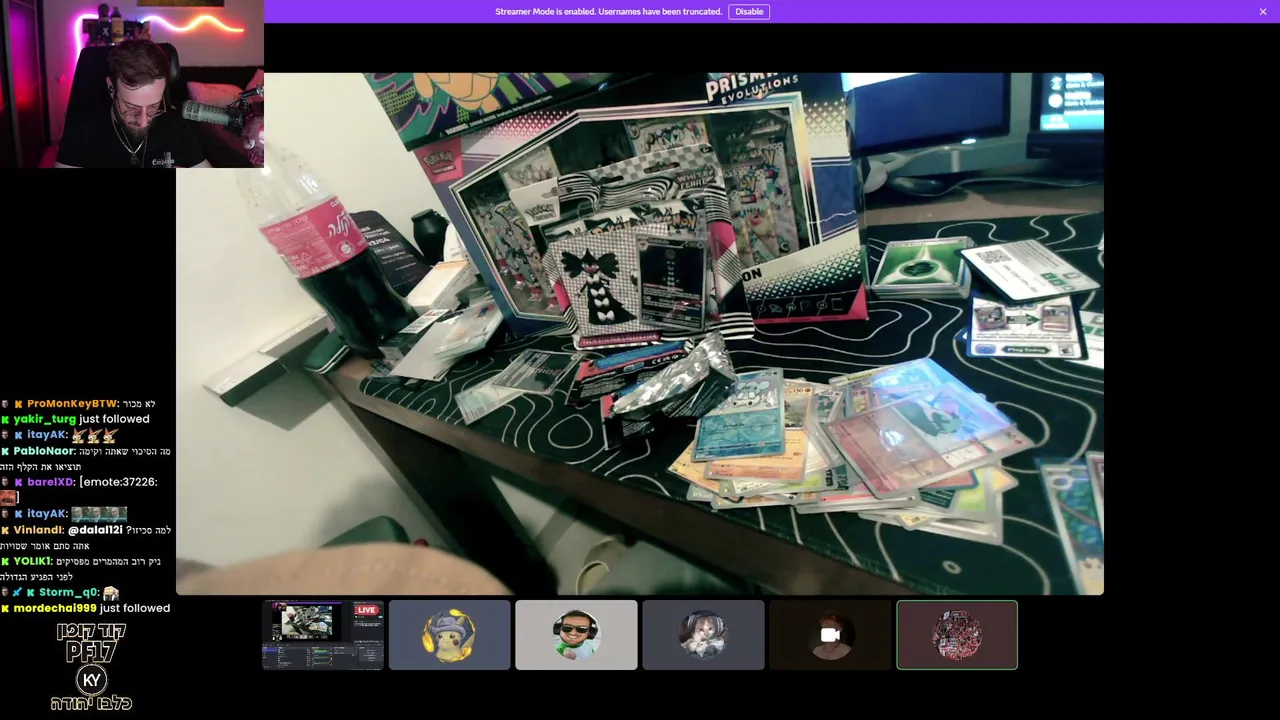Click the emote image in Storm_q0 message
The image size is (1280, 720).
click(111, 593)
